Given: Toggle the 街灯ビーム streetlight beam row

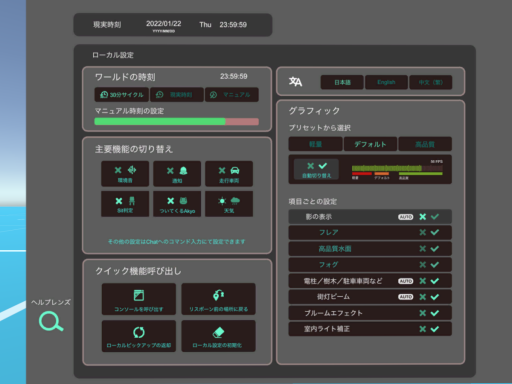Looking at the screenshot, I should coord(370,297).
